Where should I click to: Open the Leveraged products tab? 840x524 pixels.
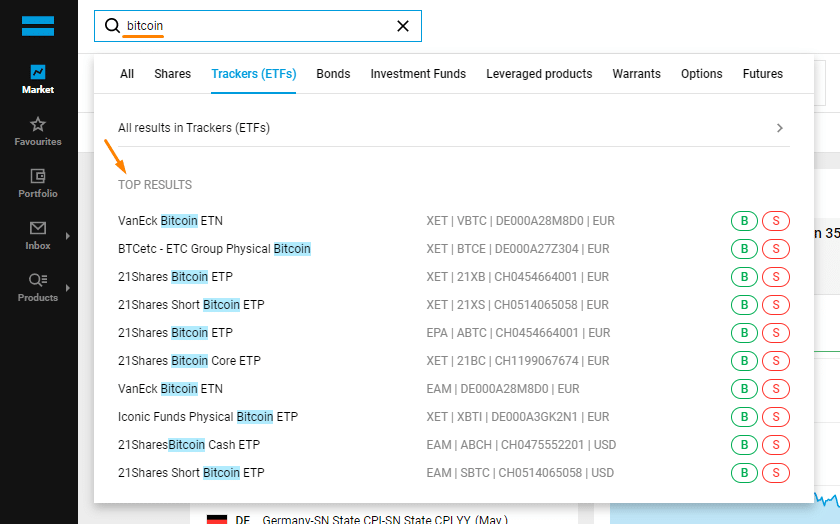(539, 74)
